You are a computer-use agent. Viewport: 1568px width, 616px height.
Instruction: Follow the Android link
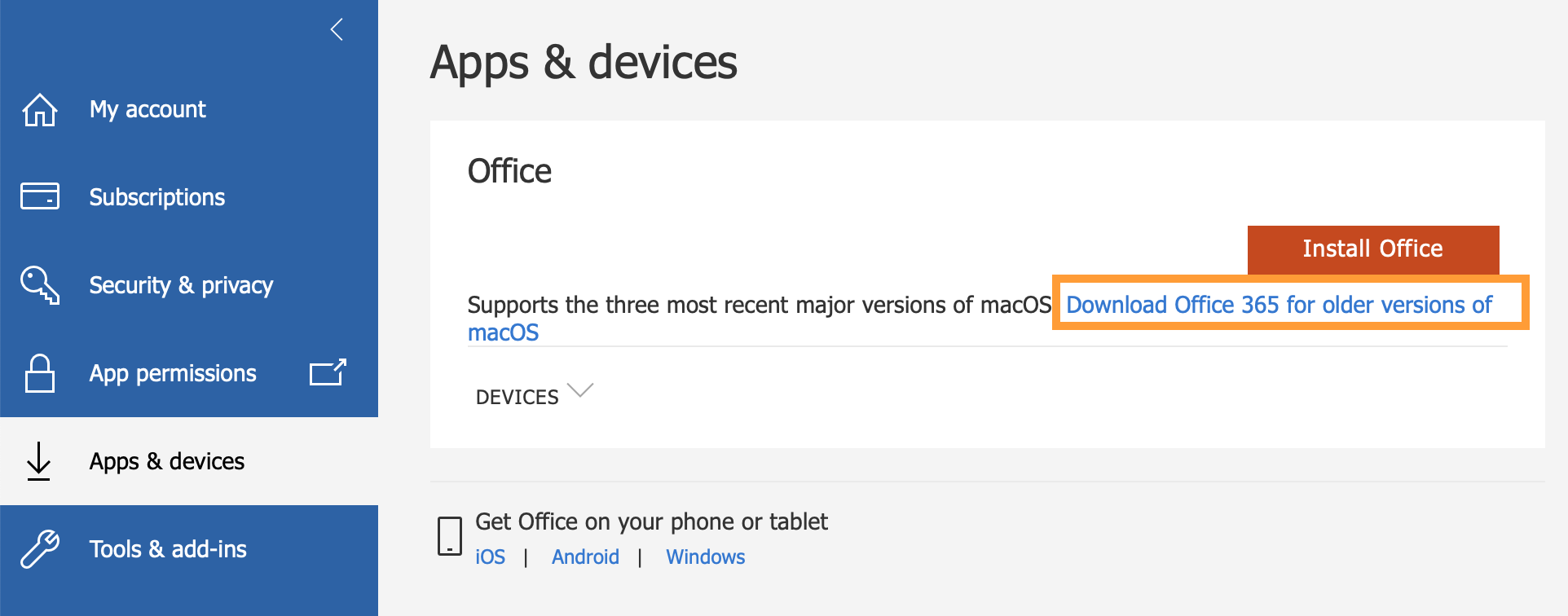pyautogui.click(x=585, y=557)
